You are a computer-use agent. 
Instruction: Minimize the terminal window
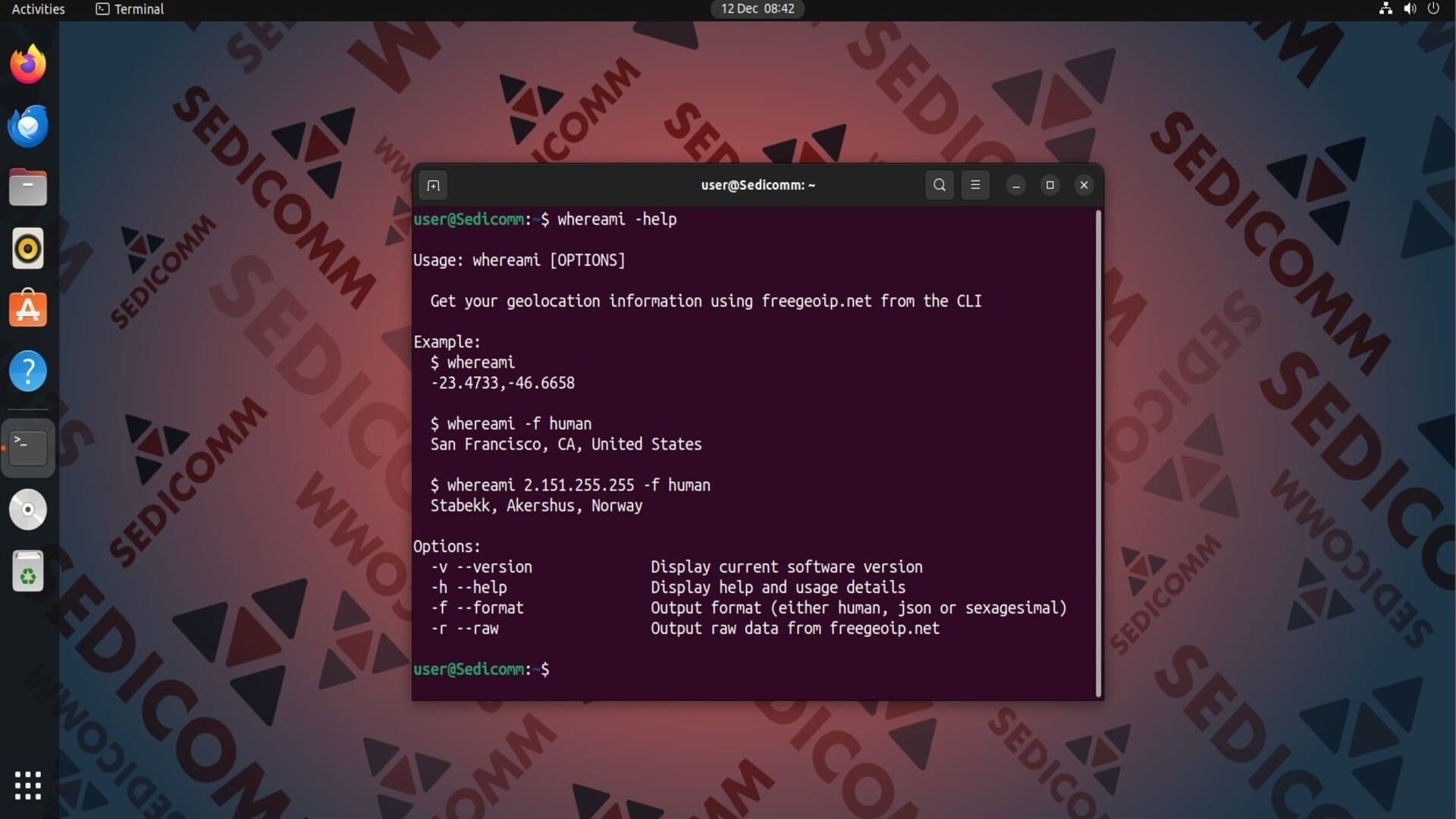pos(1016,185)
